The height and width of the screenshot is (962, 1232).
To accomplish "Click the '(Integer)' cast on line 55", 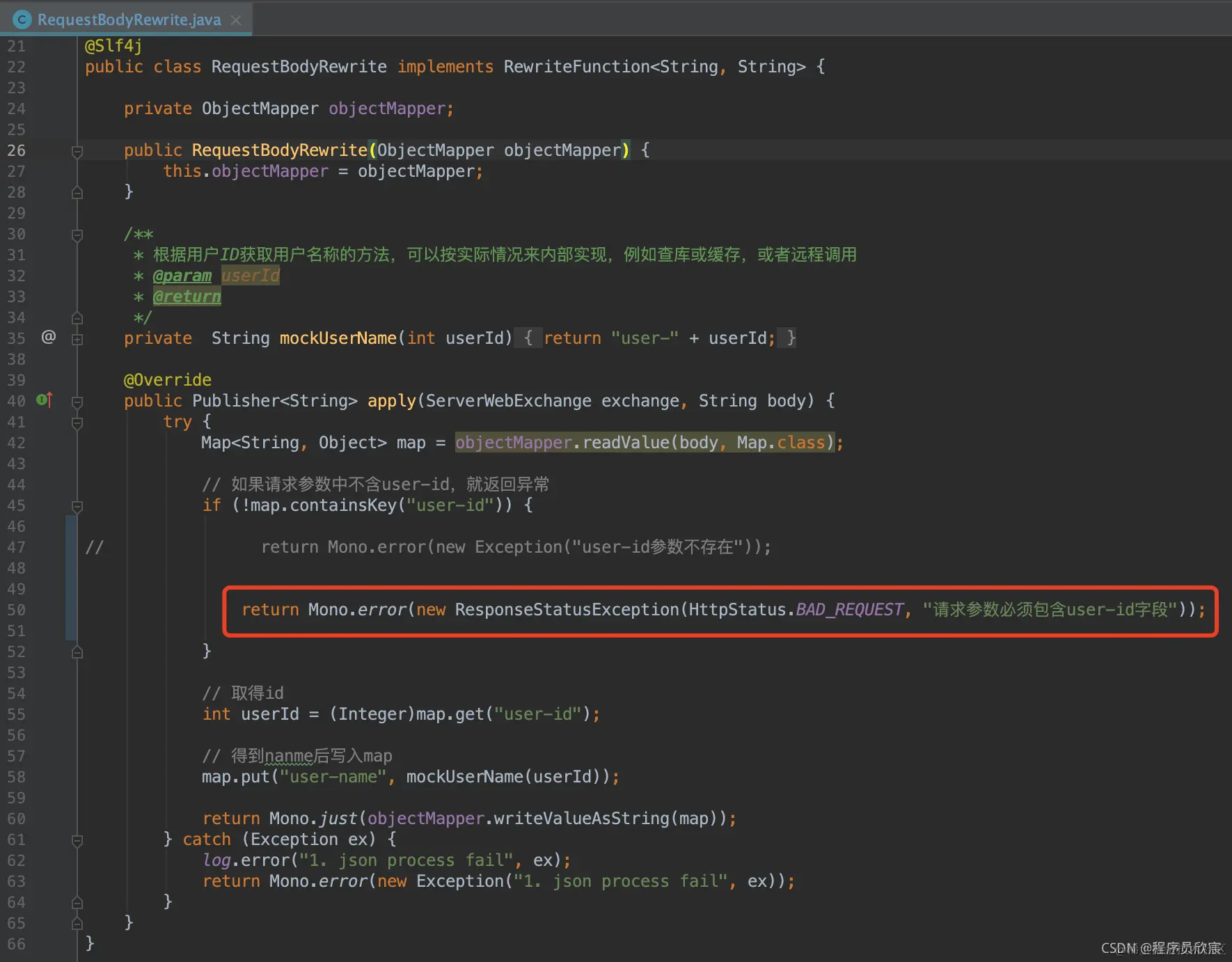I will click(x=372, y=714).
